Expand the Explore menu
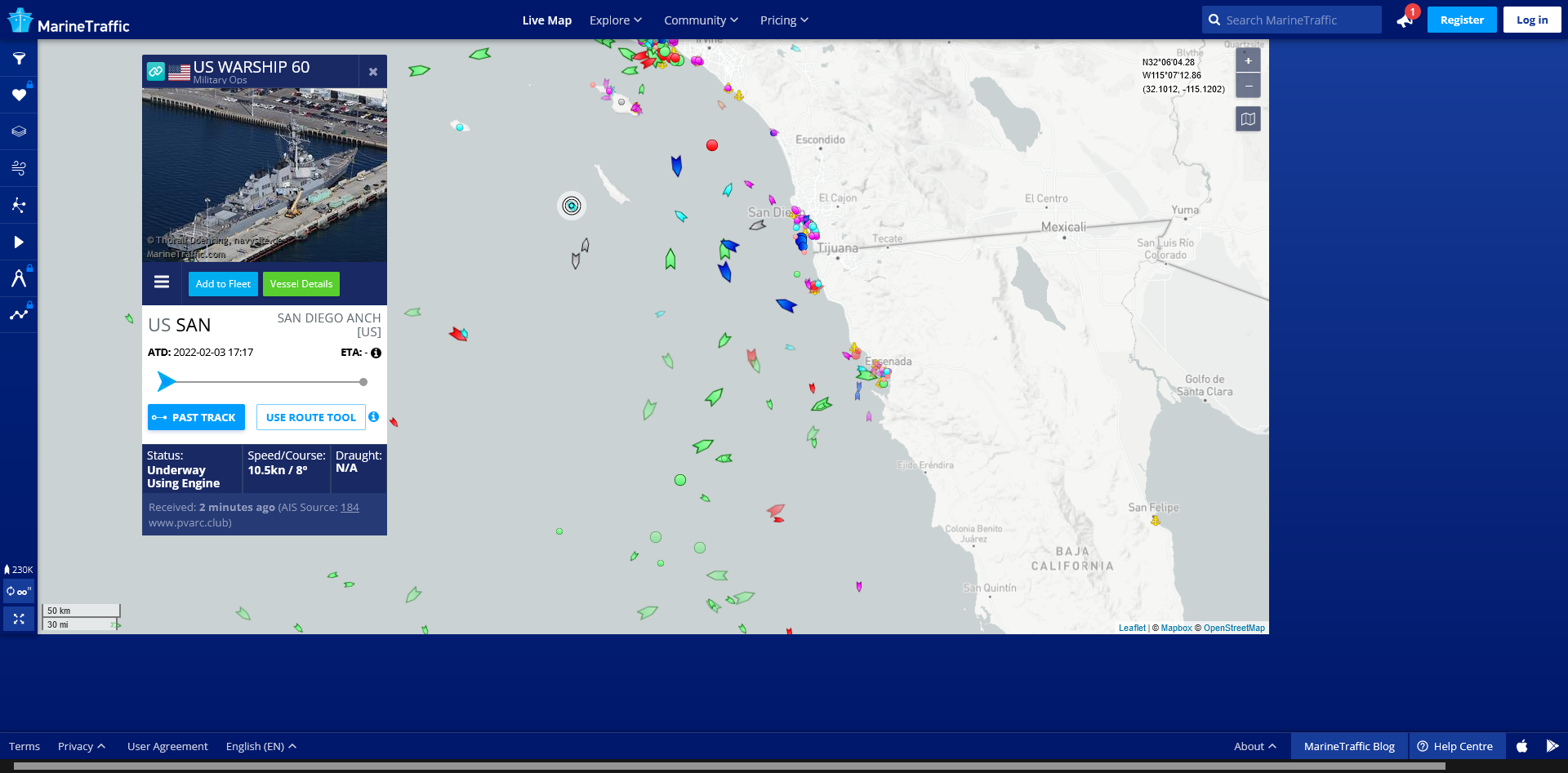The height and width of the screenshot is (773, 1568). [616, 20]
